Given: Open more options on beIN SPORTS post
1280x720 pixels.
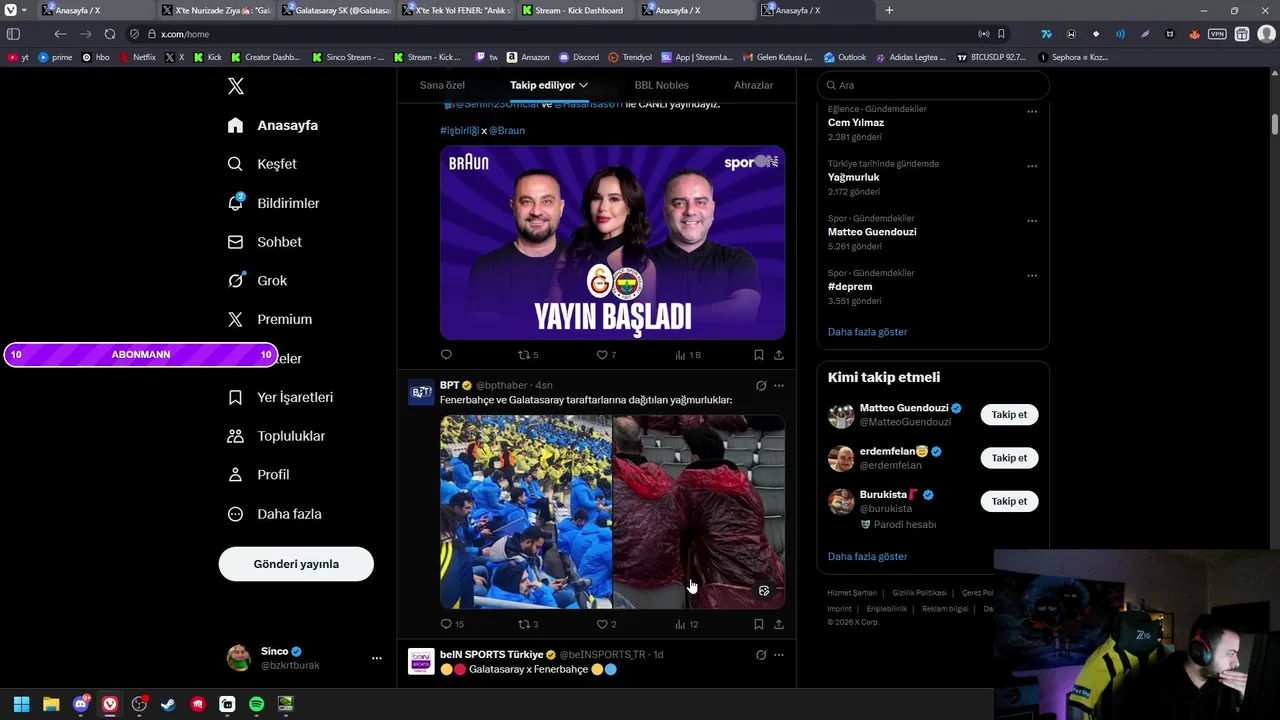Looking at the screenshot, I should (x=779, y=655).
